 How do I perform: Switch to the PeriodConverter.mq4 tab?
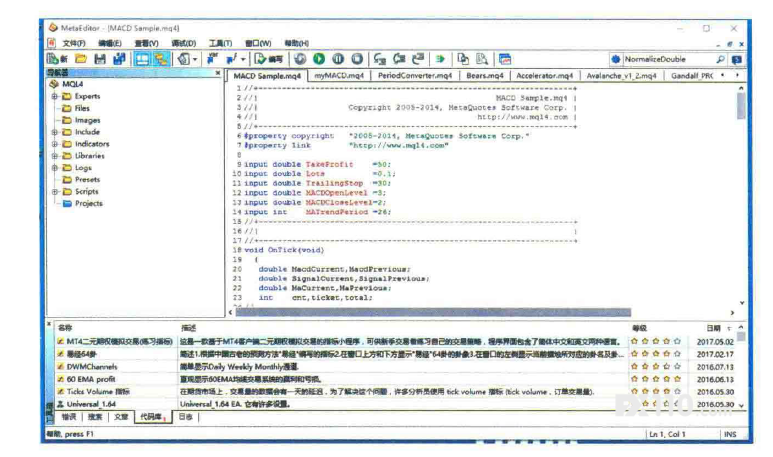(415, 75)
